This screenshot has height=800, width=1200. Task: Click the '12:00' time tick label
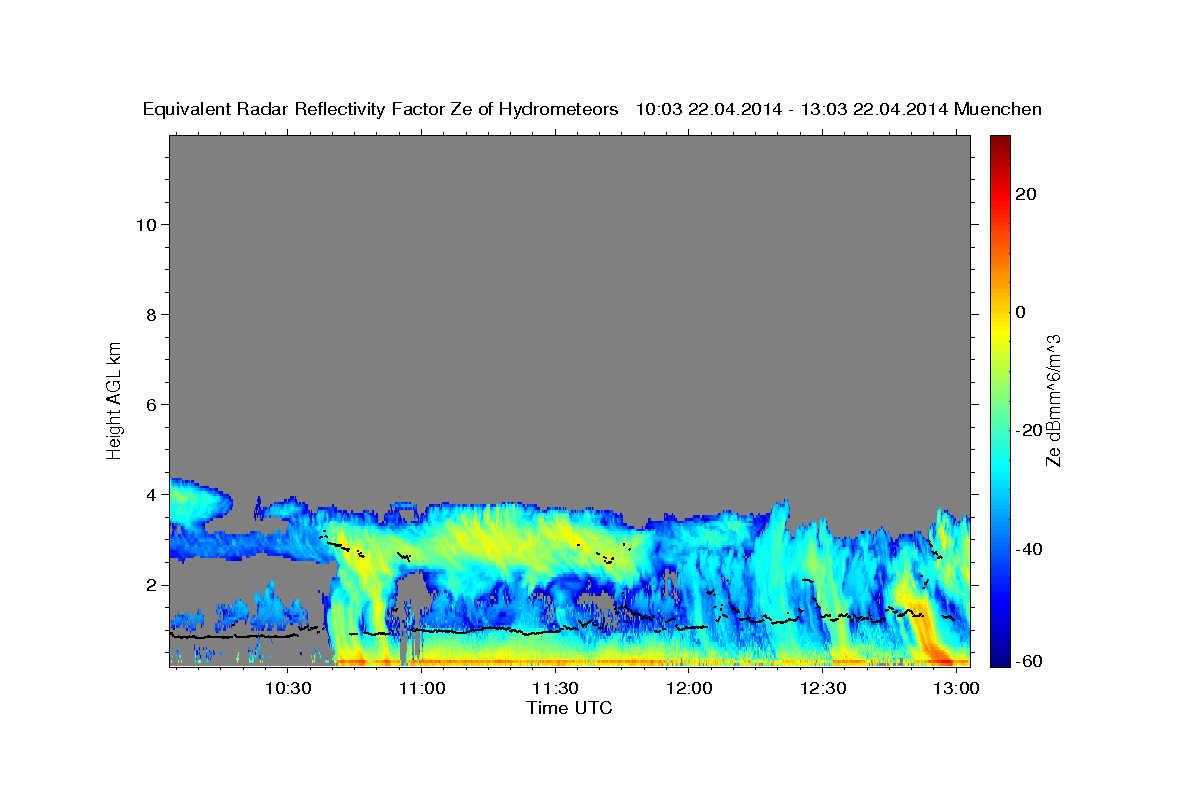coord(689,689)
